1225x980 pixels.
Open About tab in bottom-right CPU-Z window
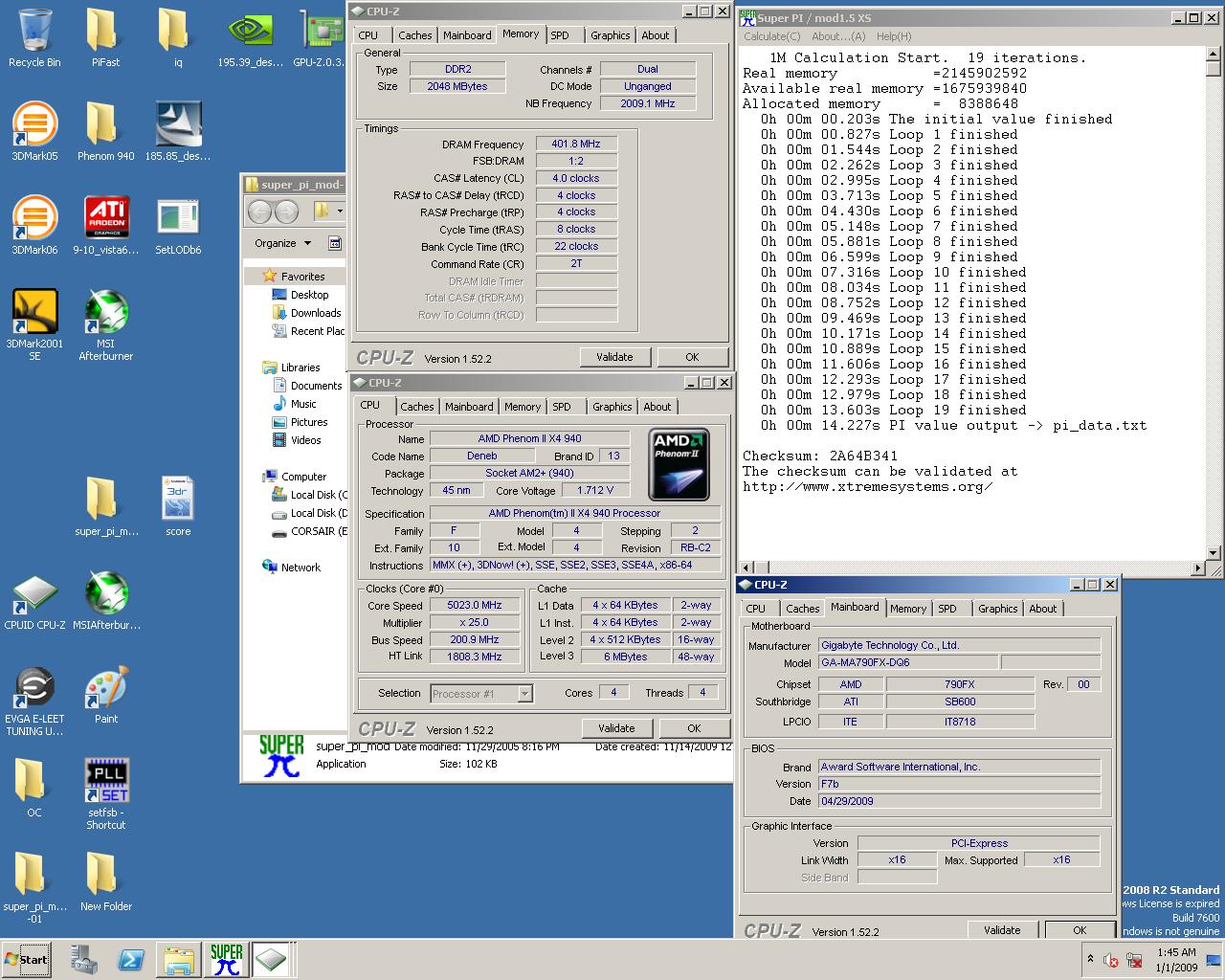(x=1042, y=609)
